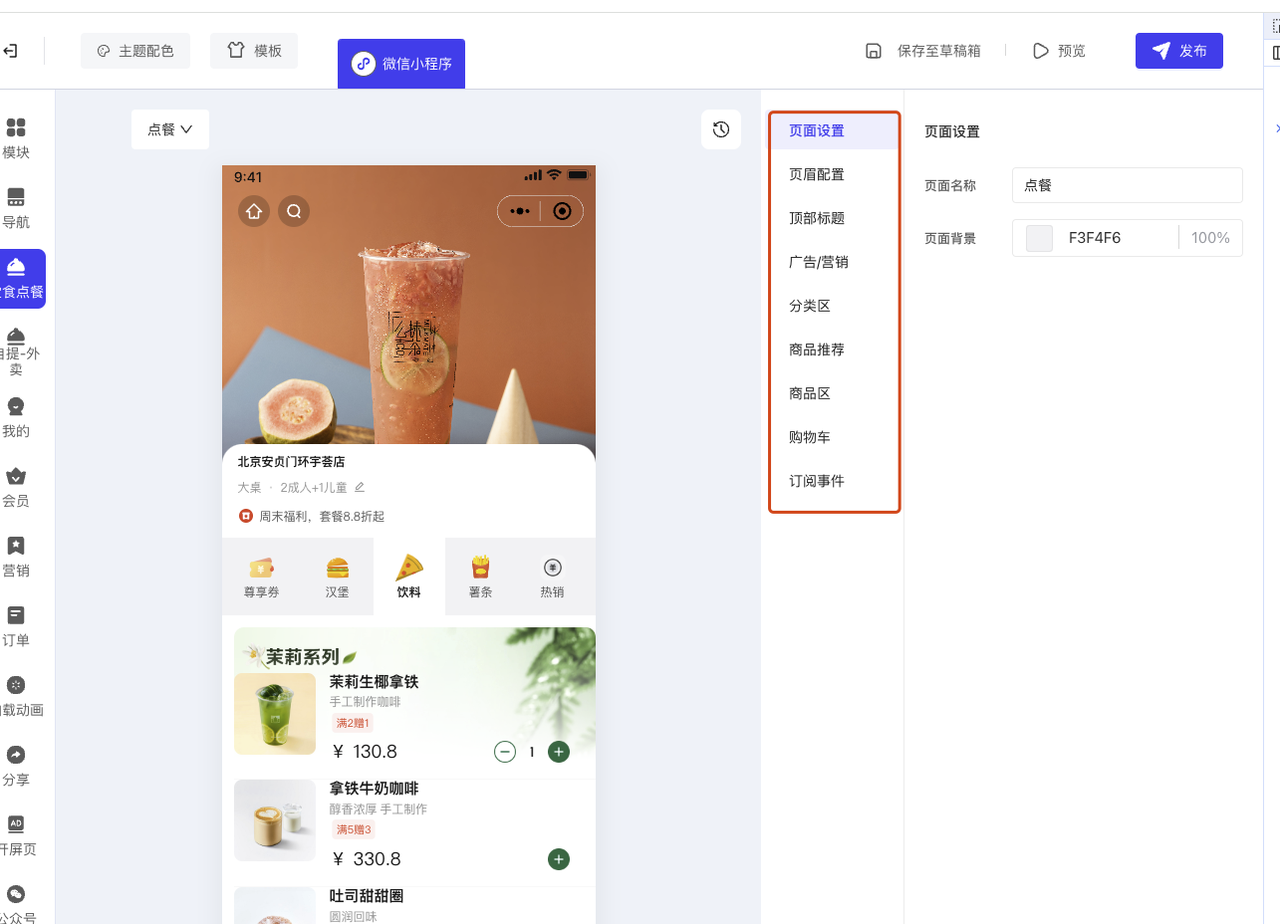Open the 点餐 page dropdown
Screen dimensions: 1280x924
pos(170,129)
